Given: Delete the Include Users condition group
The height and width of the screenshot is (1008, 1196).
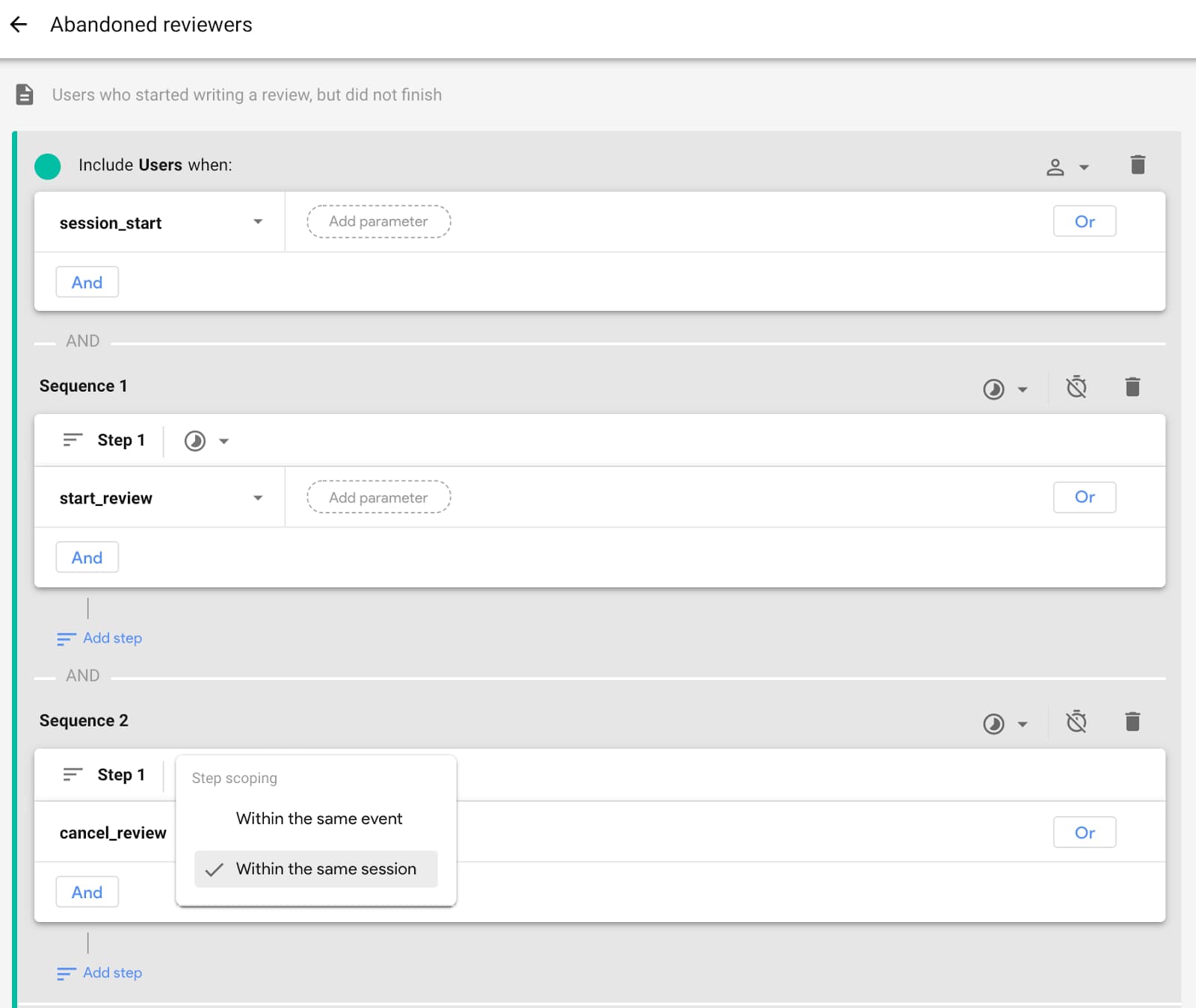Looking at the screenshot, I should (1138, 164).
